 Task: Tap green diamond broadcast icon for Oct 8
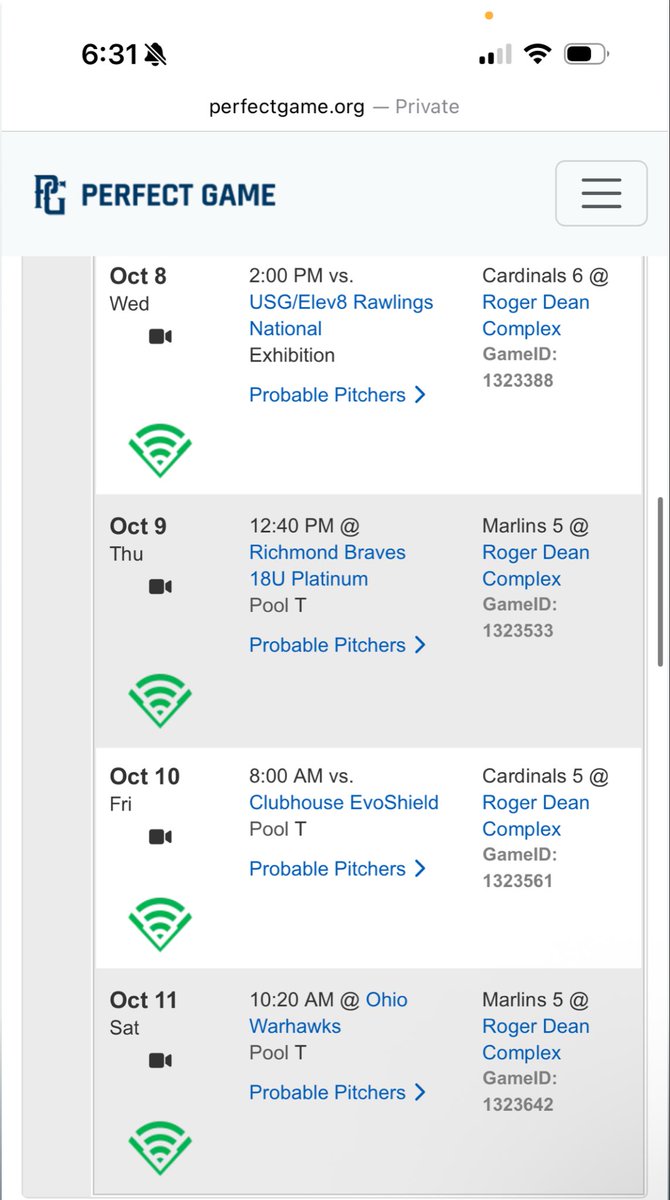coord(160,450)
